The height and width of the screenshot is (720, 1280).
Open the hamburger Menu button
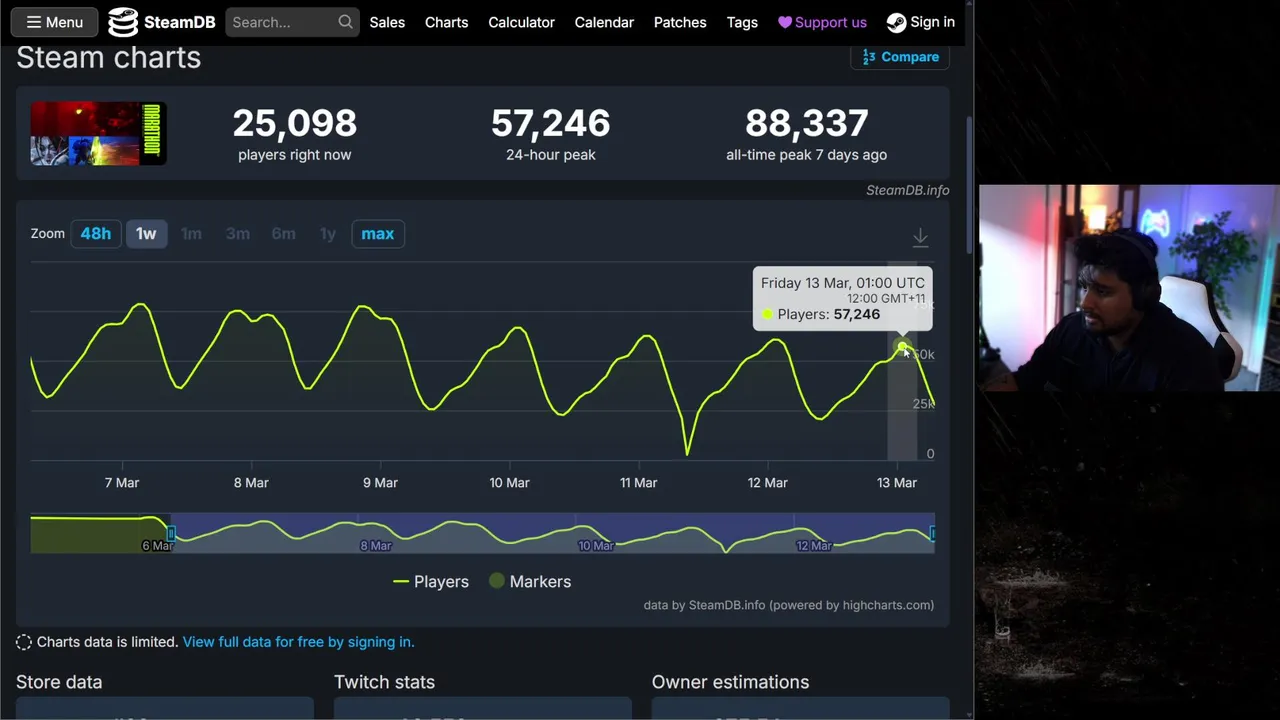point(54,22)
